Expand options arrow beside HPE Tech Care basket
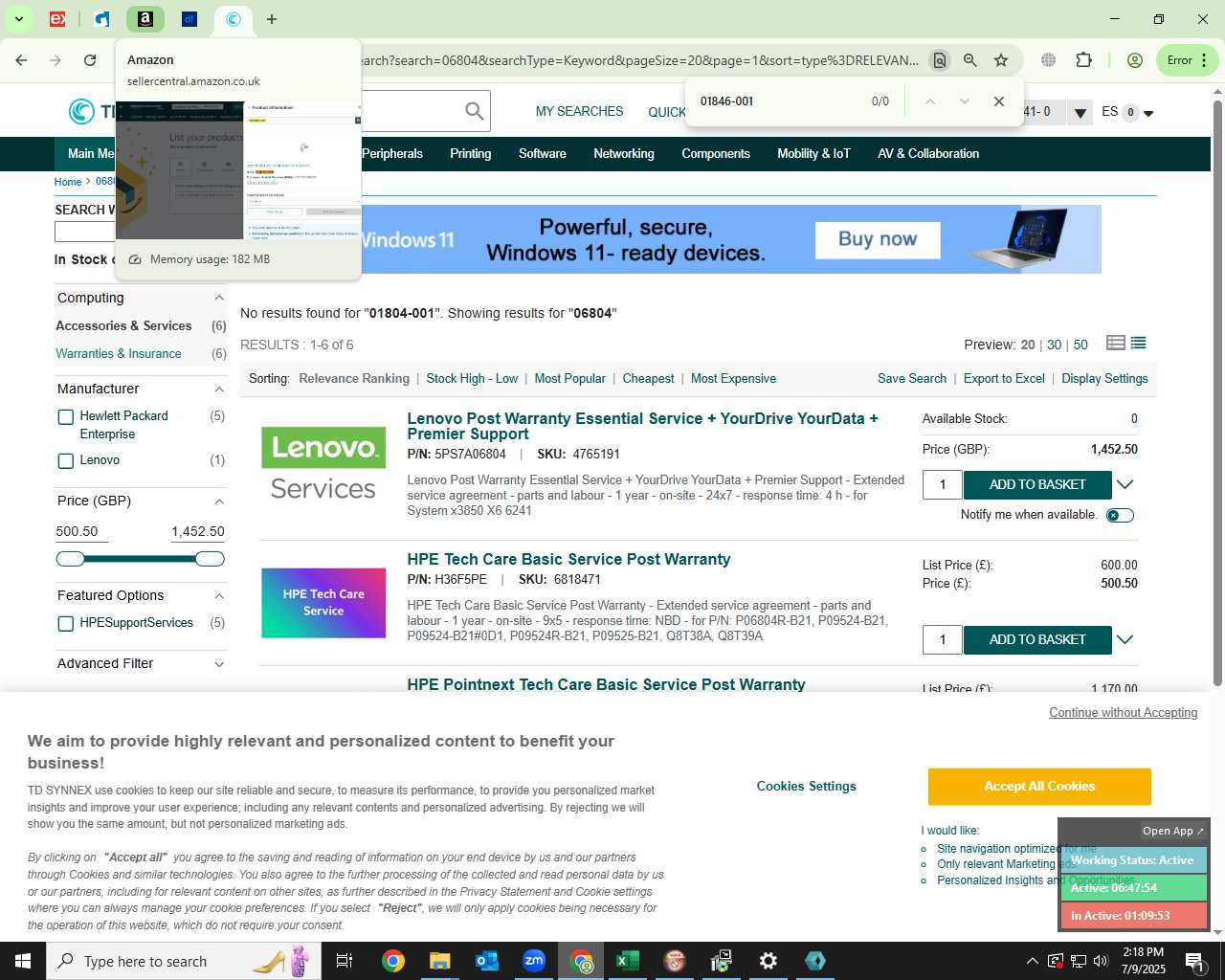This screenshot has height=980, width=1225. pos(1125,640)
